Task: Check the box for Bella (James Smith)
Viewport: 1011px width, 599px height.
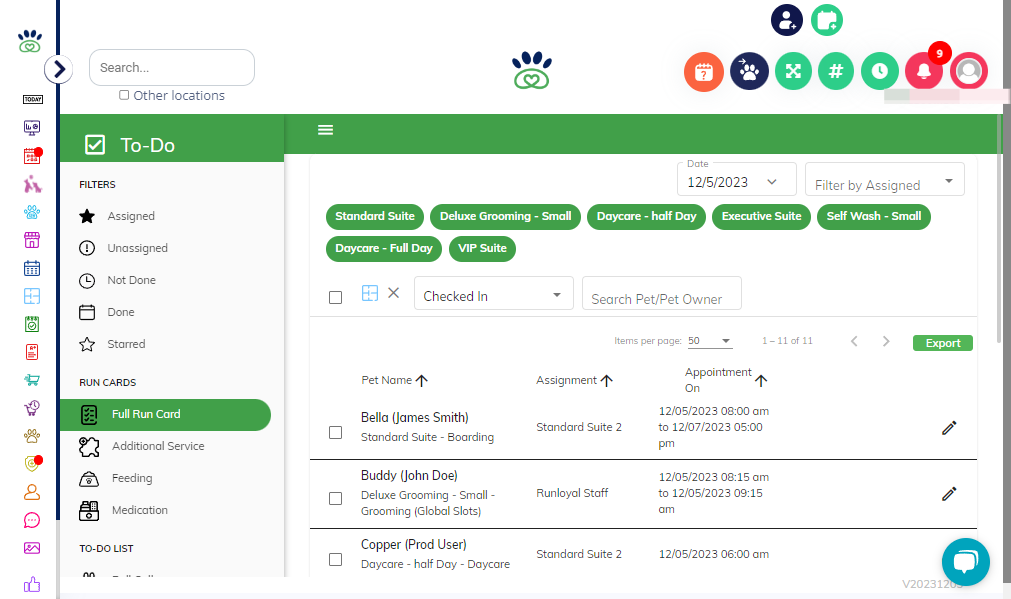Action: pyautogui.click(x=335, y=433)
